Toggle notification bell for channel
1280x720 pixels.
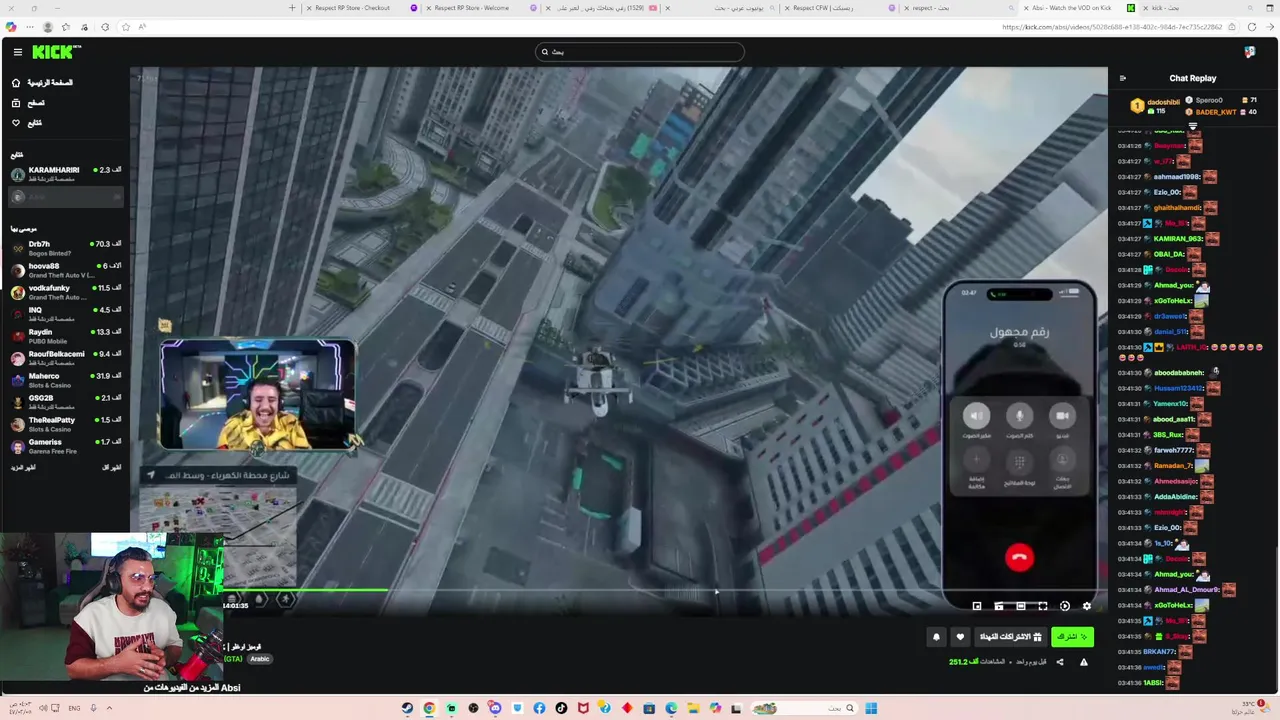point(936,637)
